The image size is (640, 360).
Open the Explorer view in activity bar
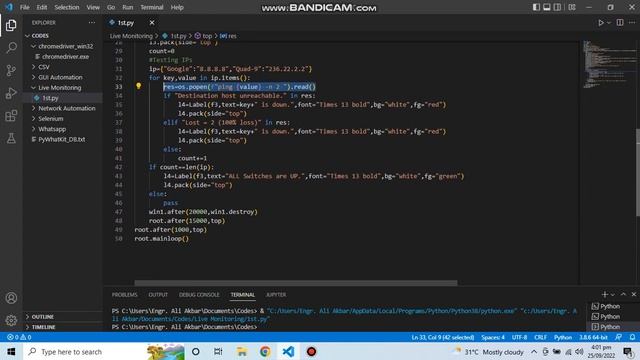tap(11, 25)
